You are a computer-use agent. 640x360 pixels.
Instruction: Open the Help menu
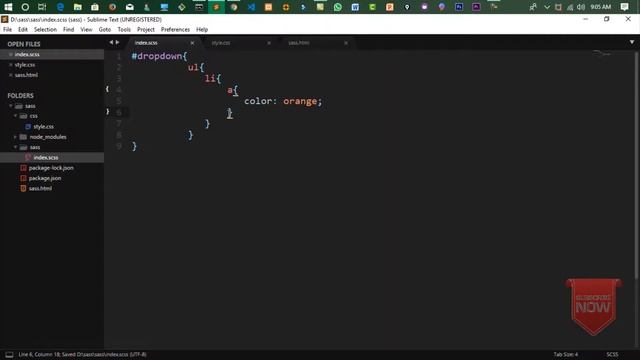tap(202, 29)
